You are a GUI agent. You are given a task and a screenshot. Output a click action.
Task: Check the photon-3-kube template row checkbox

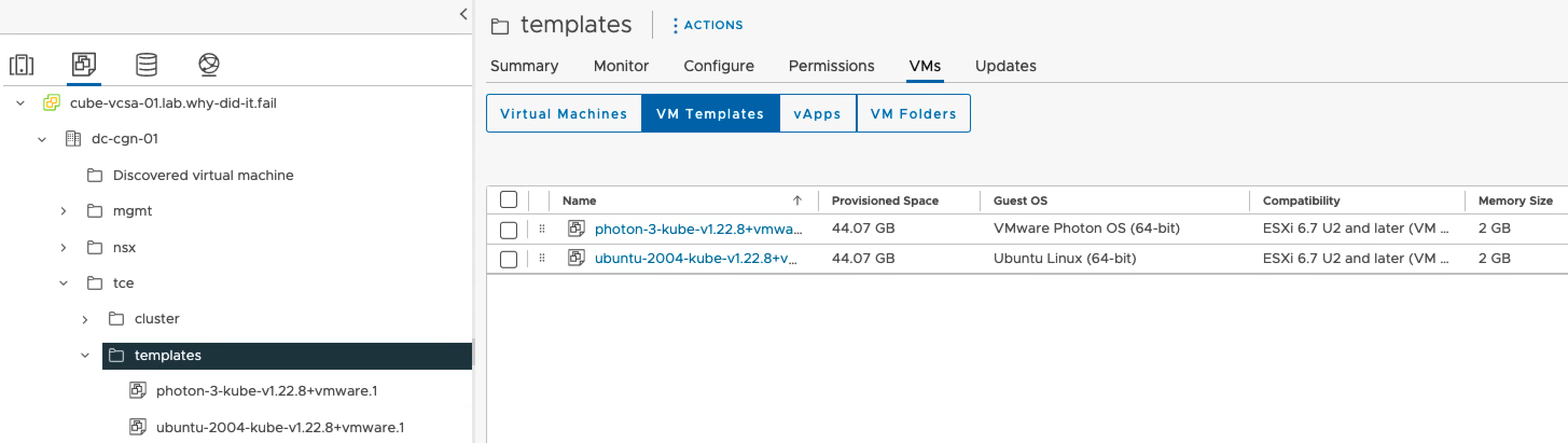508,230
